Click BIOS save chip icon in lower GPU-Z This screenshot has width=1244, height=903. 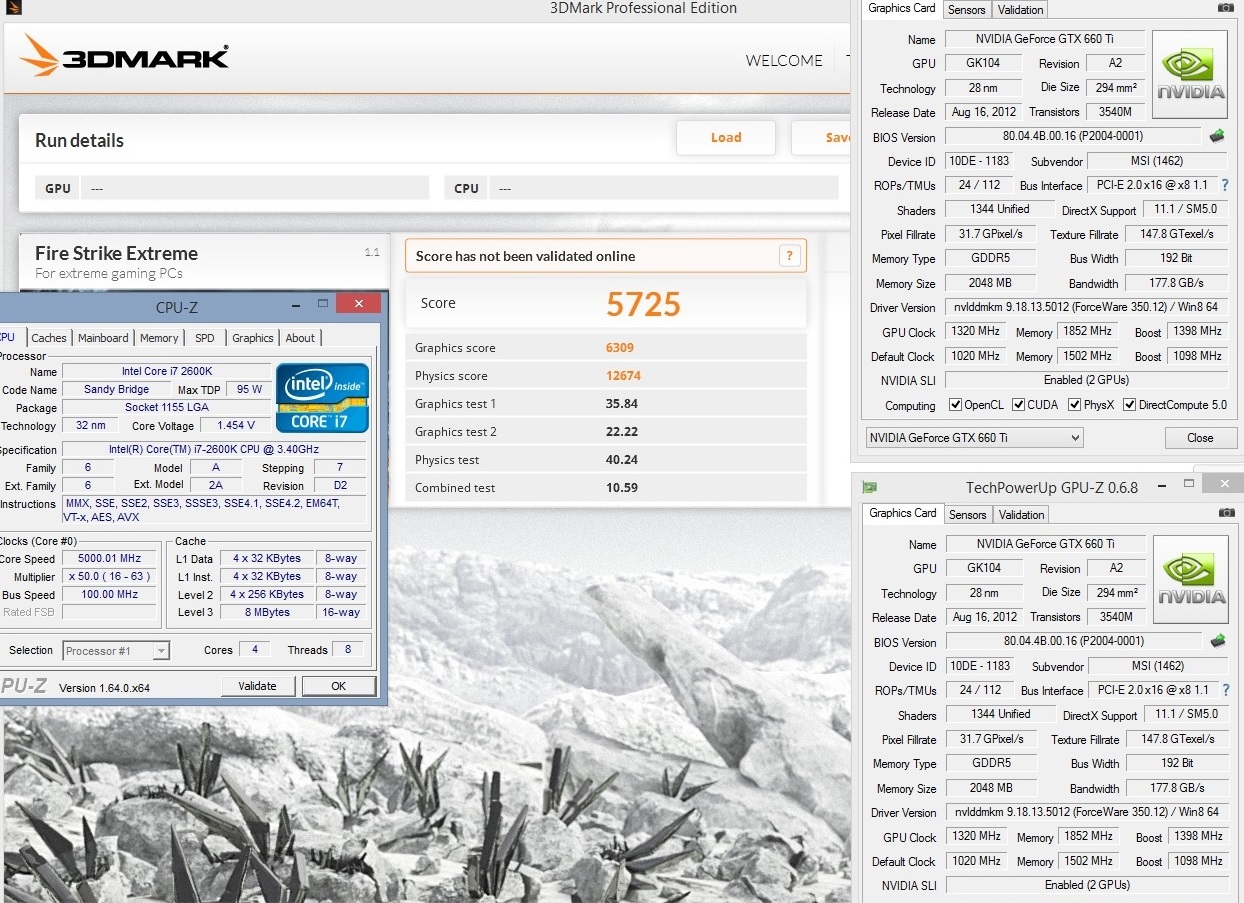[1218, 641]
